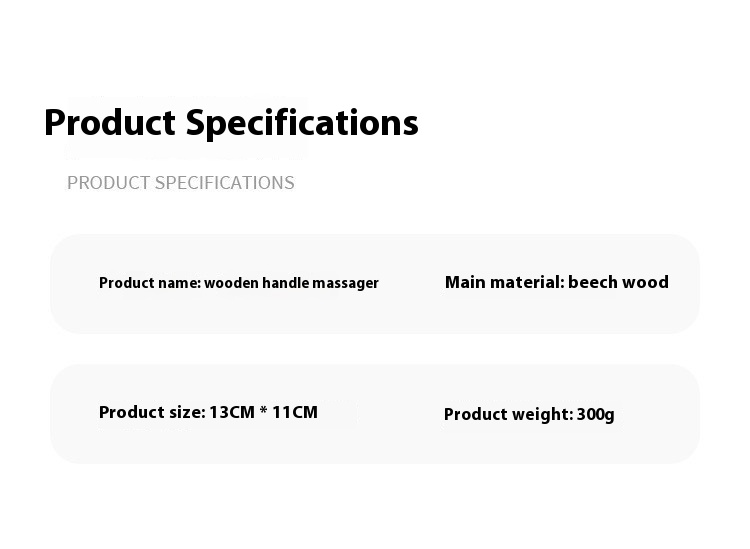Select the product name specification line
The width and height of the screenshot is (750, 549).
(238, 283)
